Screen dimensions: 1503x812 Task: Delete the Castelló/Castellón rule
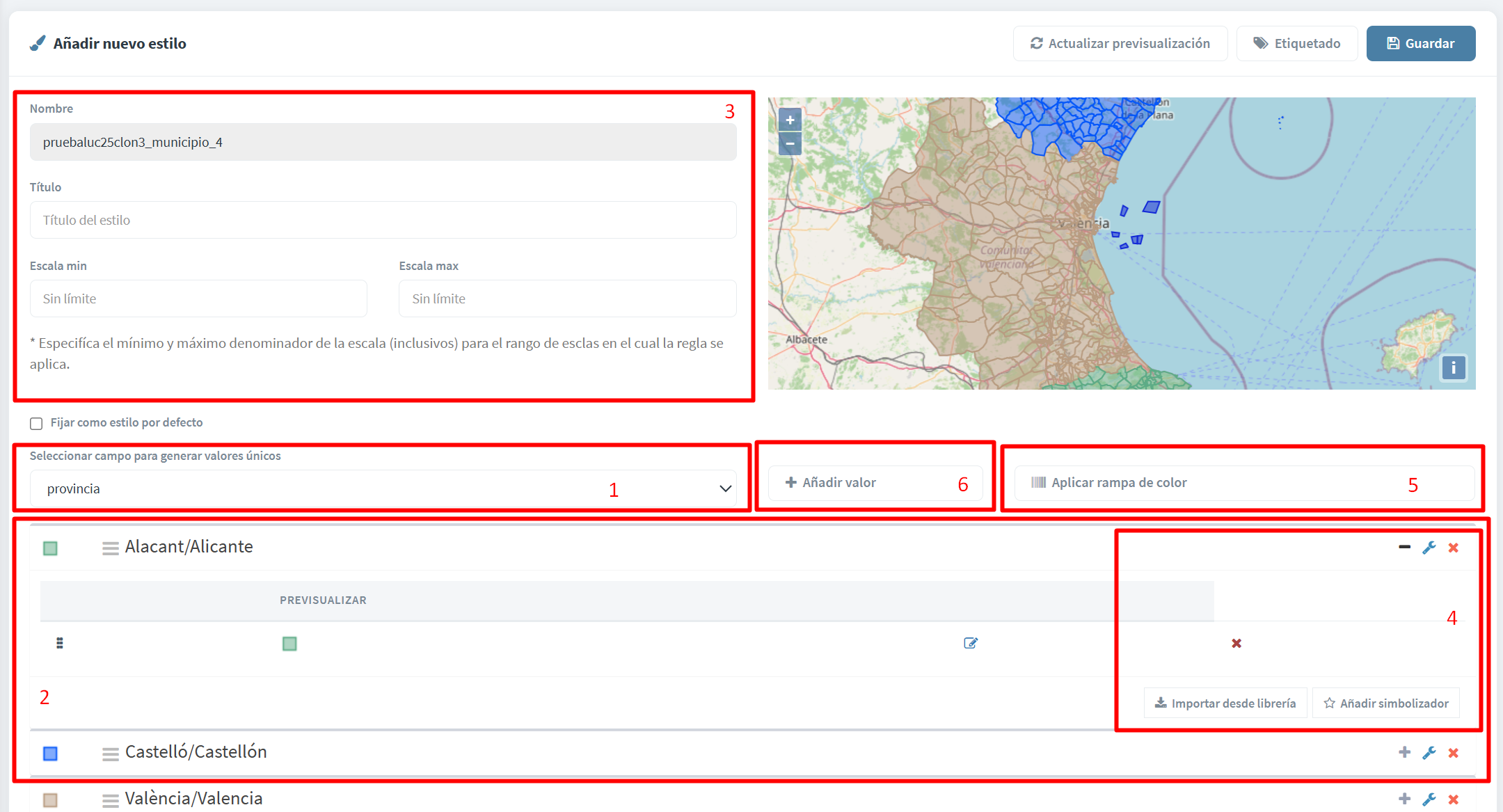(1454, 753)
